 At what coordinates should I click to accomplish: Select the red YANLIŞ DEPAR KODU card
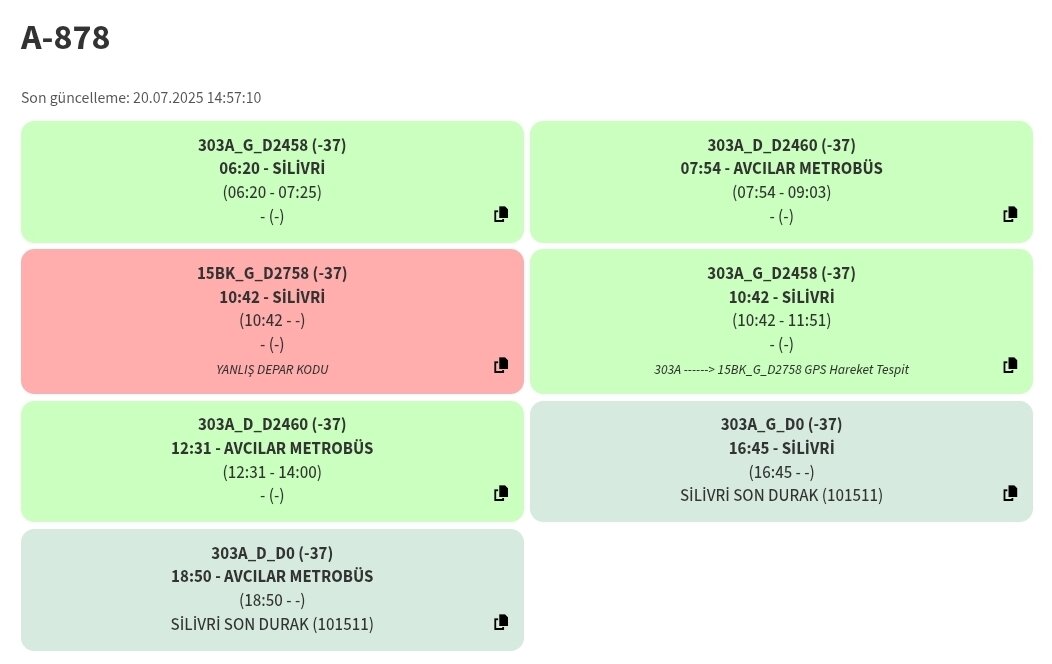click(x=272, y=321)
